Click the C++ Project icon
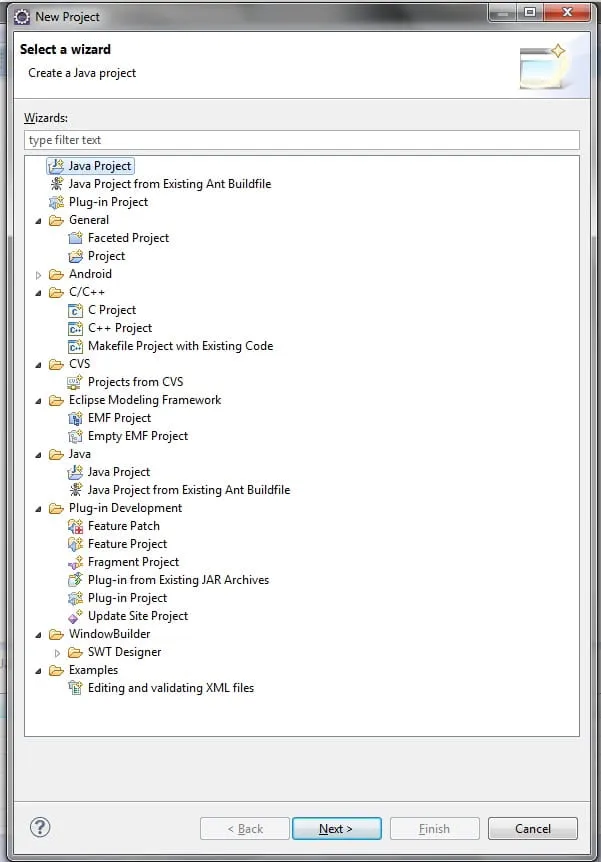 (x=75, y=328)
